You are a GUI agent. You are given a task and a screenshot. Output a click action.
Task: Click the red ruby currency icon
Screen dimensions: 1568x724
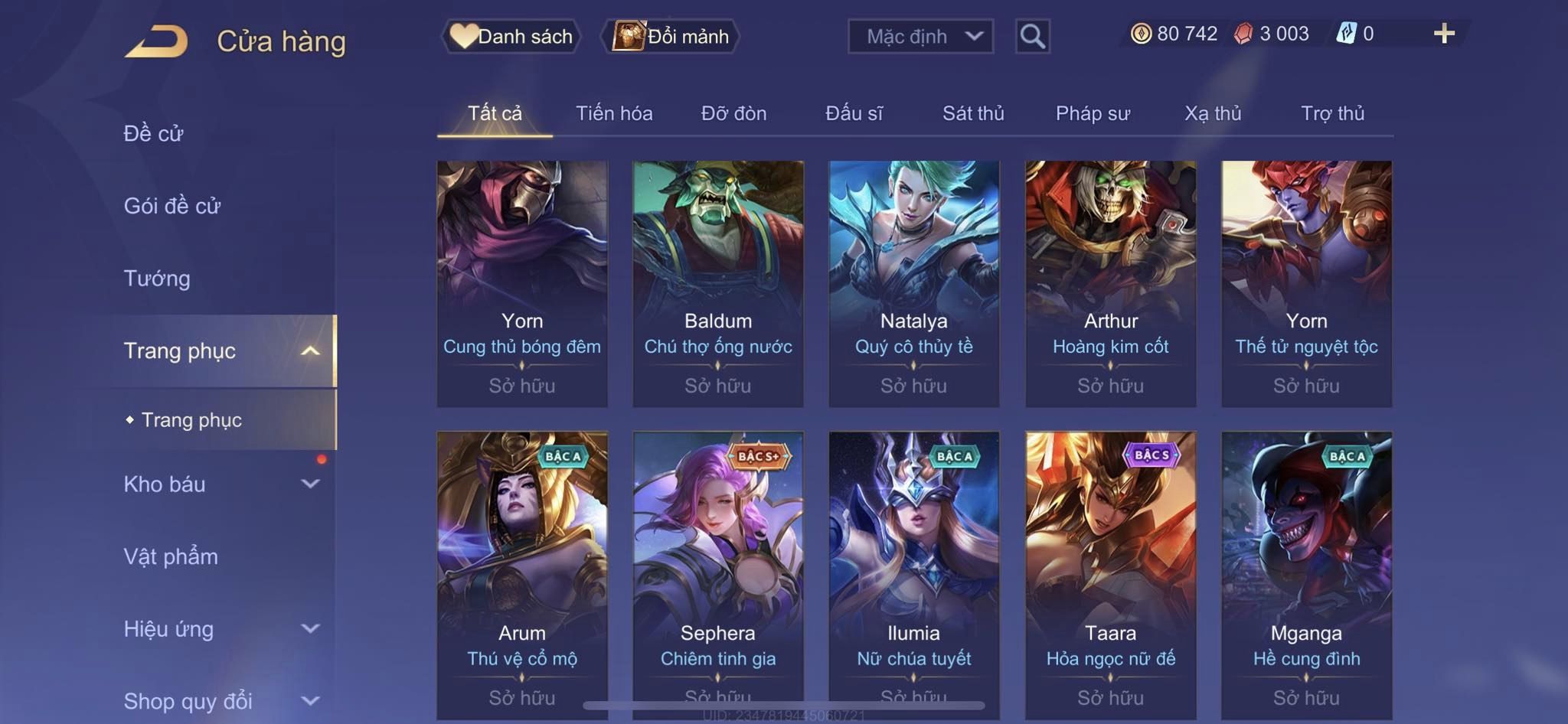tap(1243, 34)
